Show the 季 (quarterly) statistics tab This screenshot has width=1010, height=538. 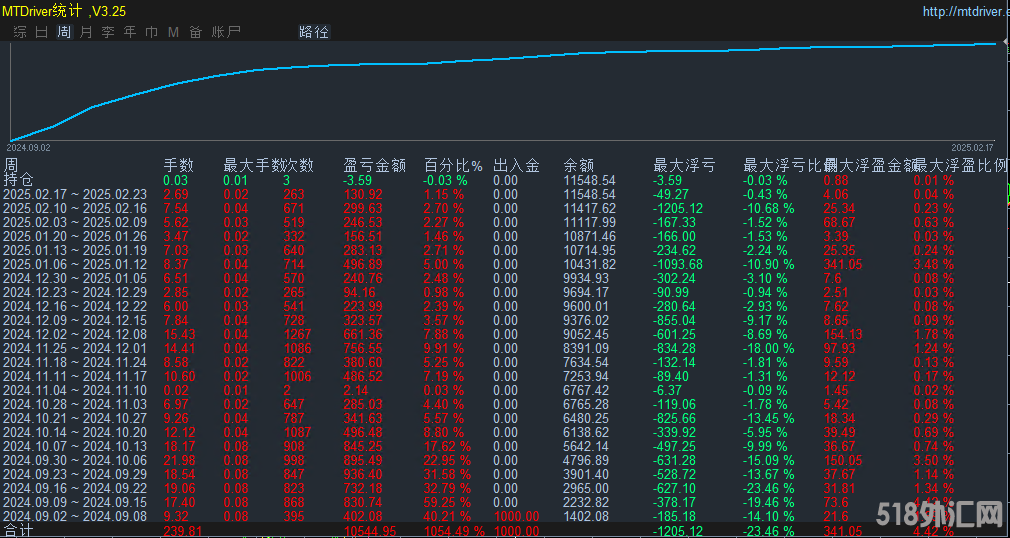tap(108, 32)
